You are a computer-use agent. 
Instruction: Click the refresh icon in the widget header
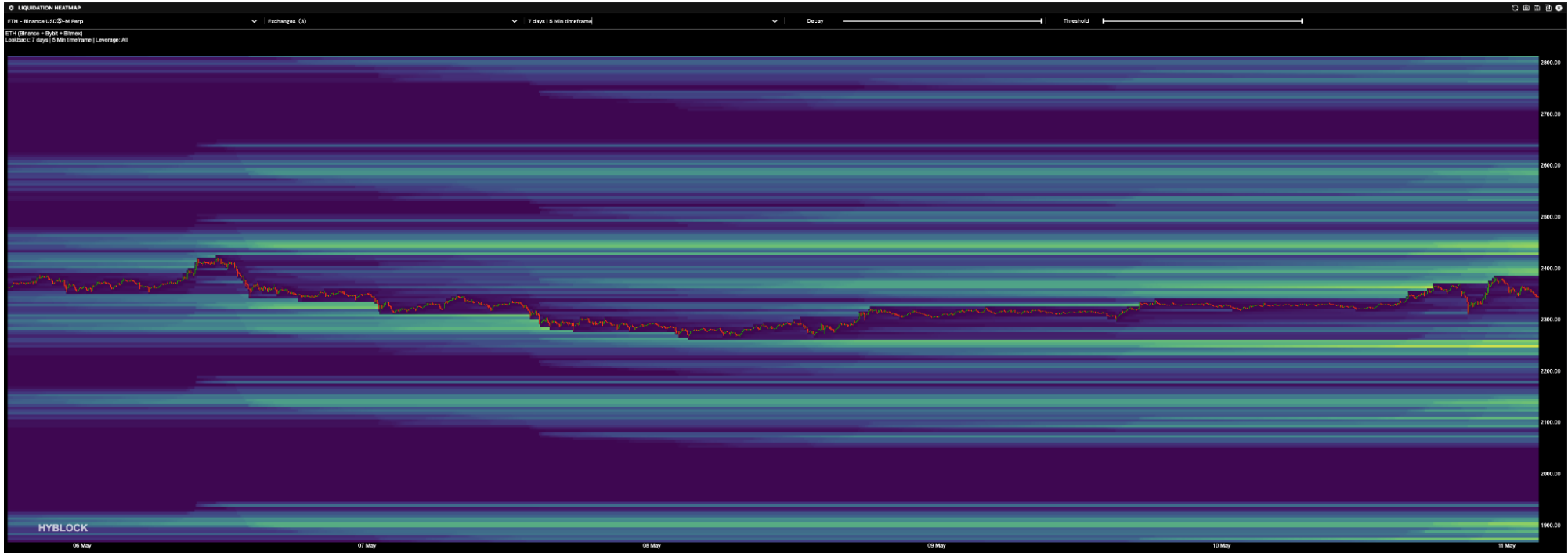tap(1515, 8)
